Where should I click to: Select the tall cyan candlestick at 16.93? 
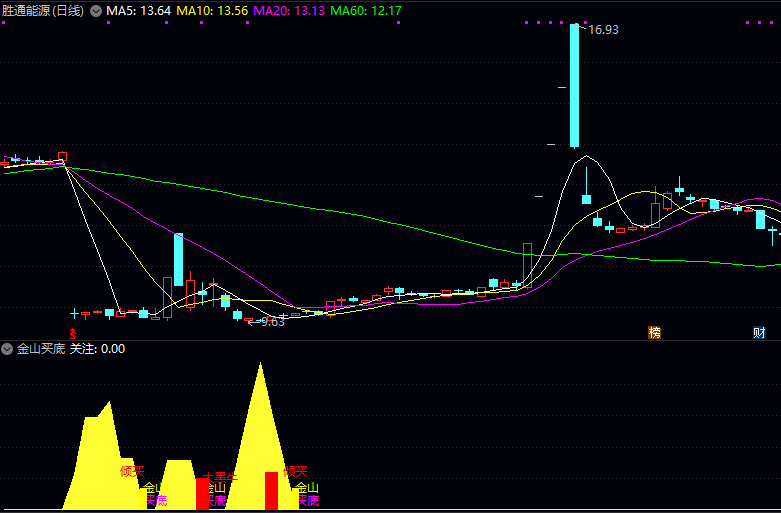point(574,86)
